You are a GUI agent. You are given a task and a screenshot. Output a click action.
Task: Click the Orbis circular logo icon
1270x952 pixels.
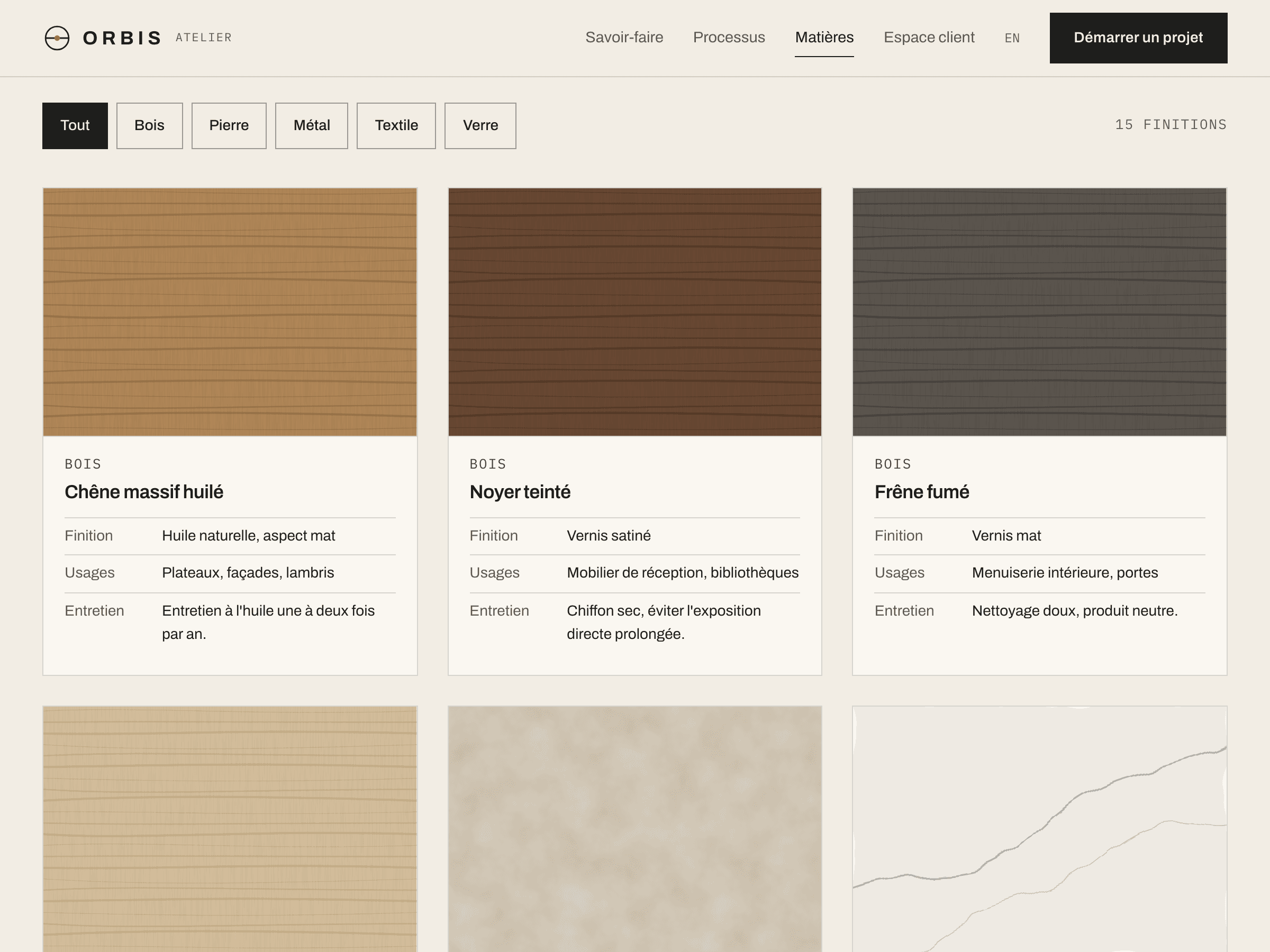coord(57,38)
